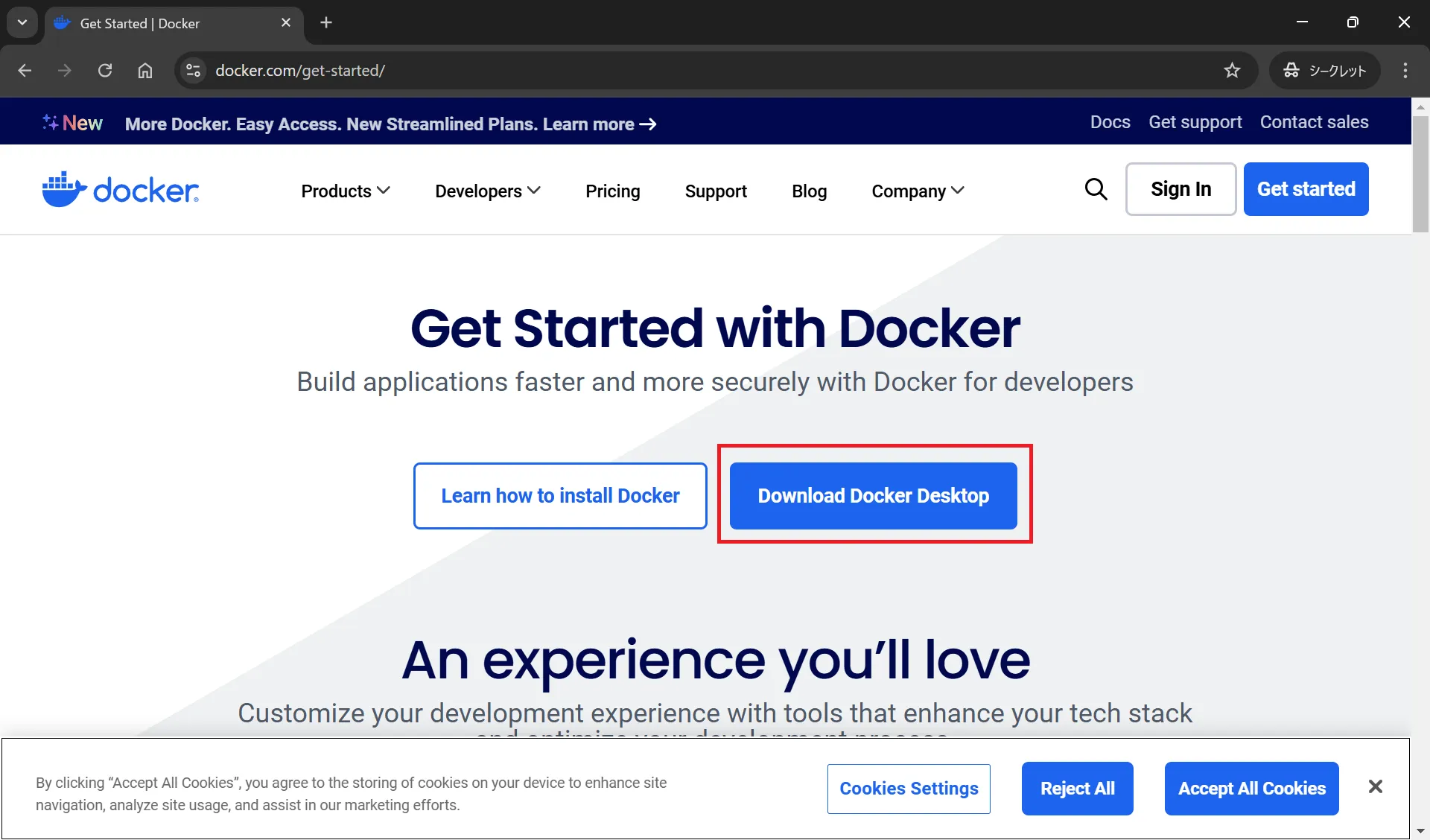Click the New badge in the banner

pyautogui.click(x=73, y=123)
